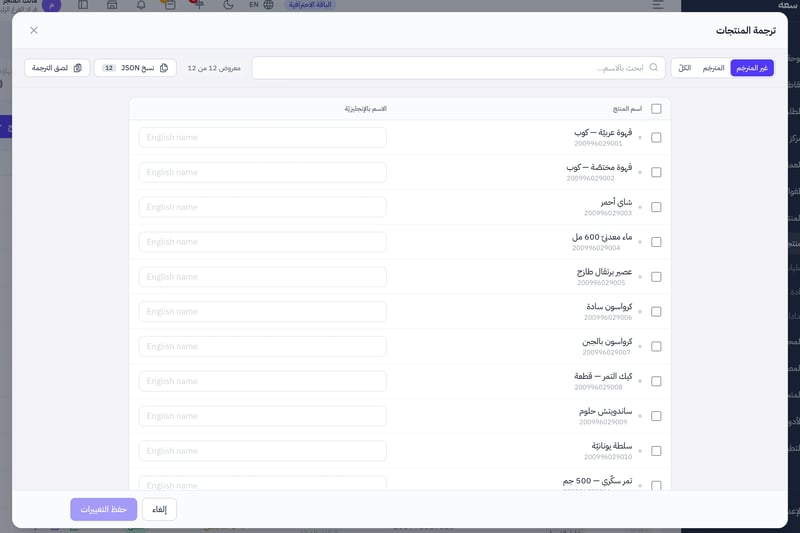Click product name كرواسون سادة
This screenshot has width=800, height=533.
pyautogui.click(x=609, y=307)
